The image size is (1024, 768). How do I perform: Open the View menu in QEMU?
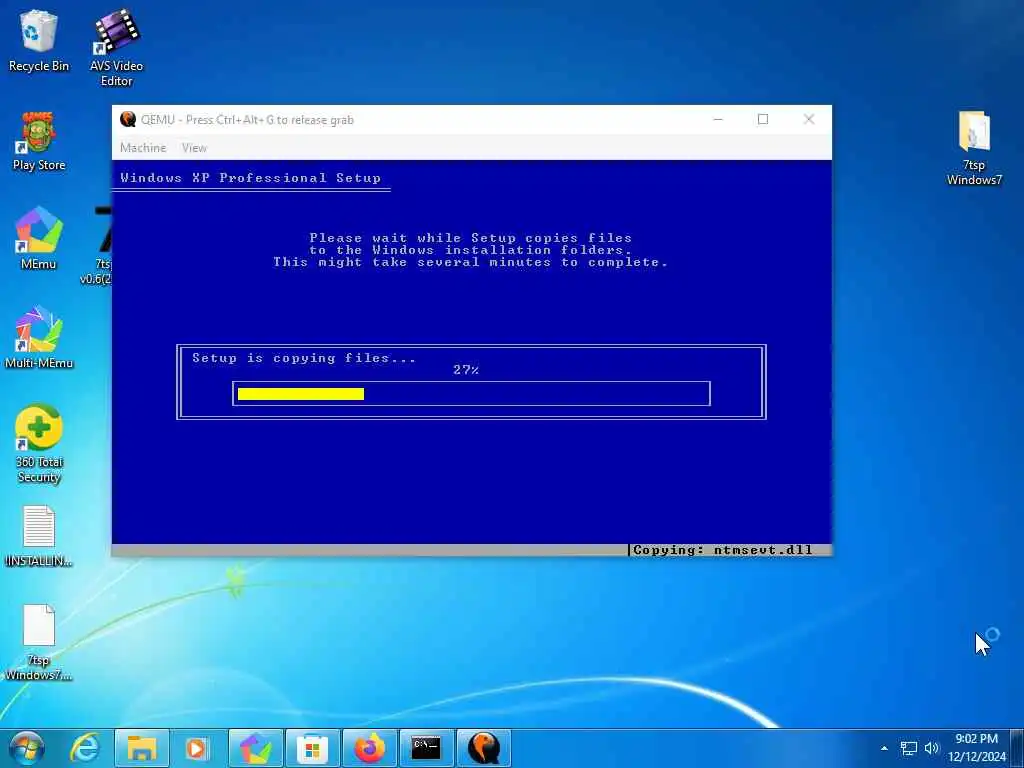click(194, 148)
